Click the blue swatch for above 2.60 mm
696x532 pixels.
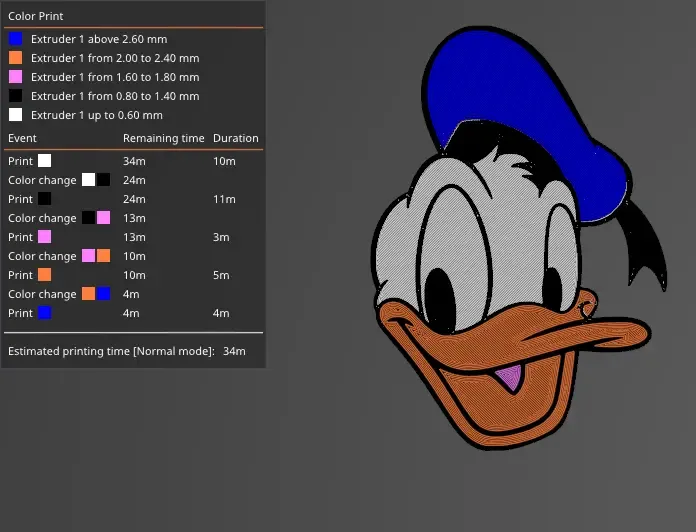coord(16,39)
